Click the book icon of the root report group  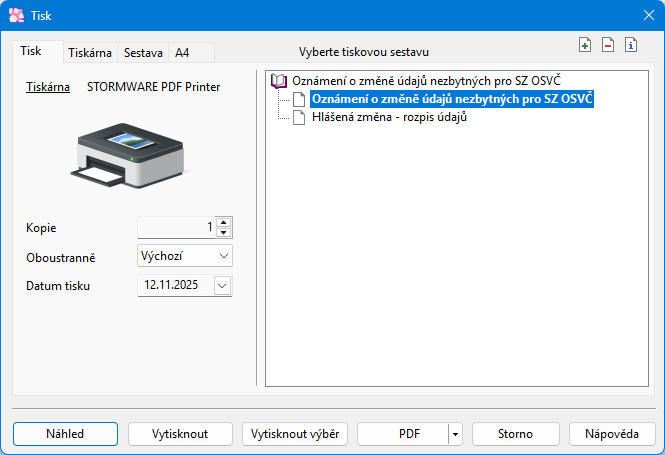(279, 81)
